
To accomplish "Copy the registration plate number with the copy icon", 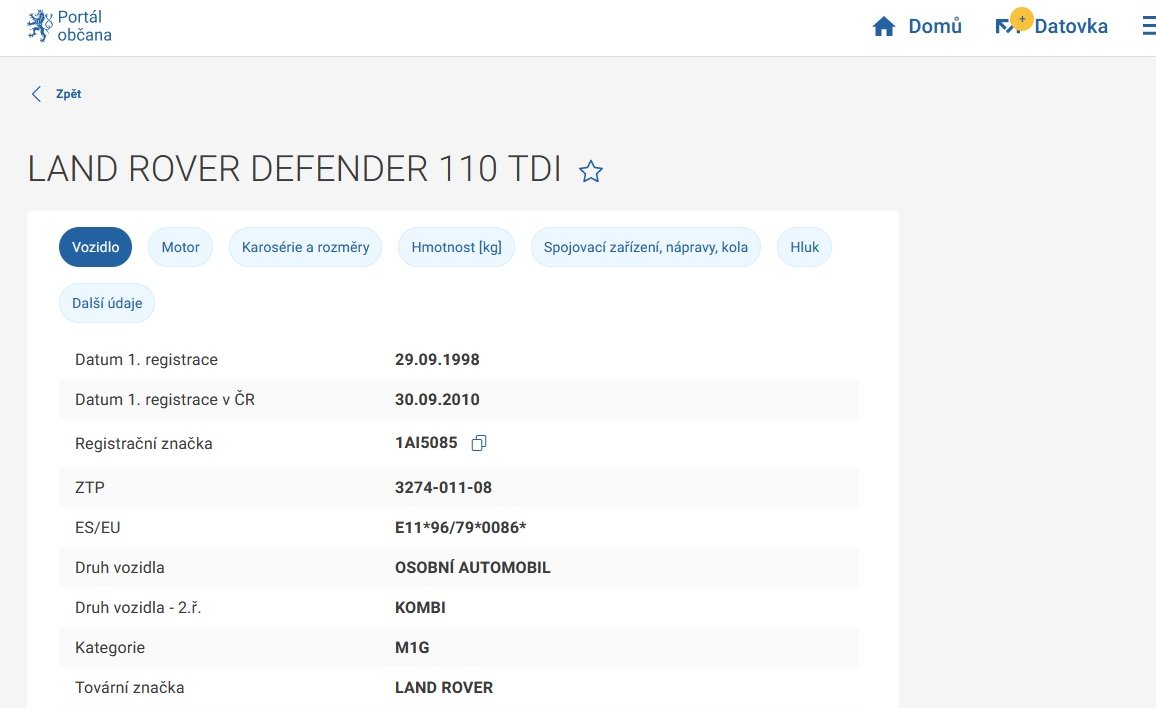I will [479, 443].
